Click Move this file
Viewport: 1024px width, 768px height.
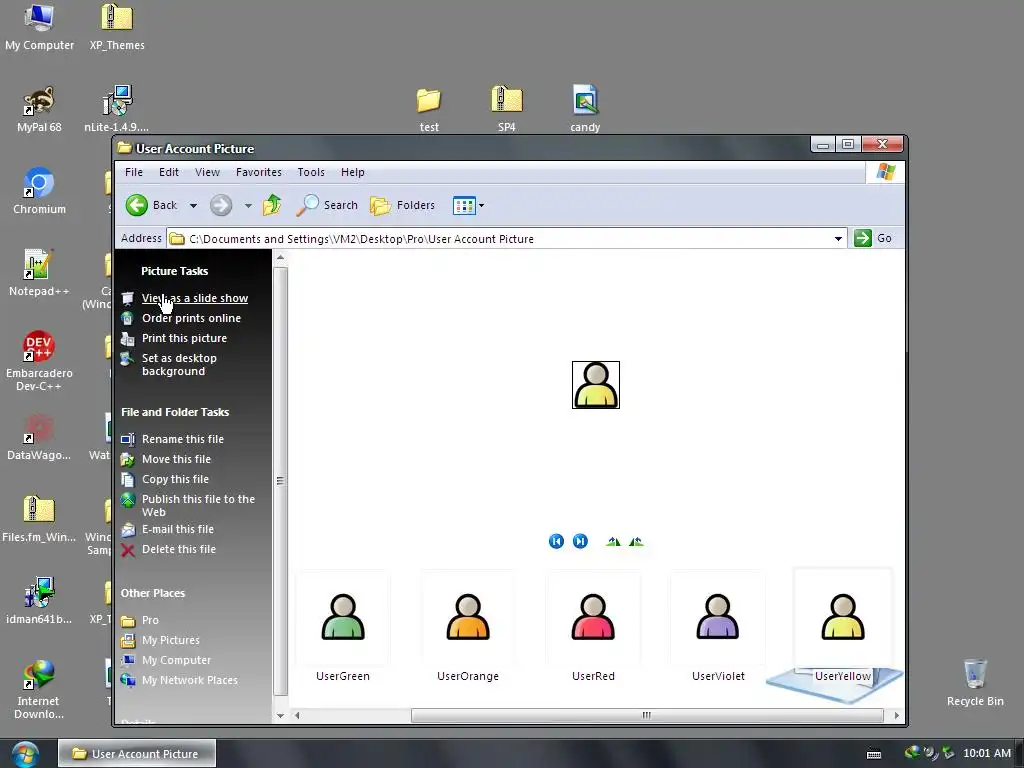(176, 459)
